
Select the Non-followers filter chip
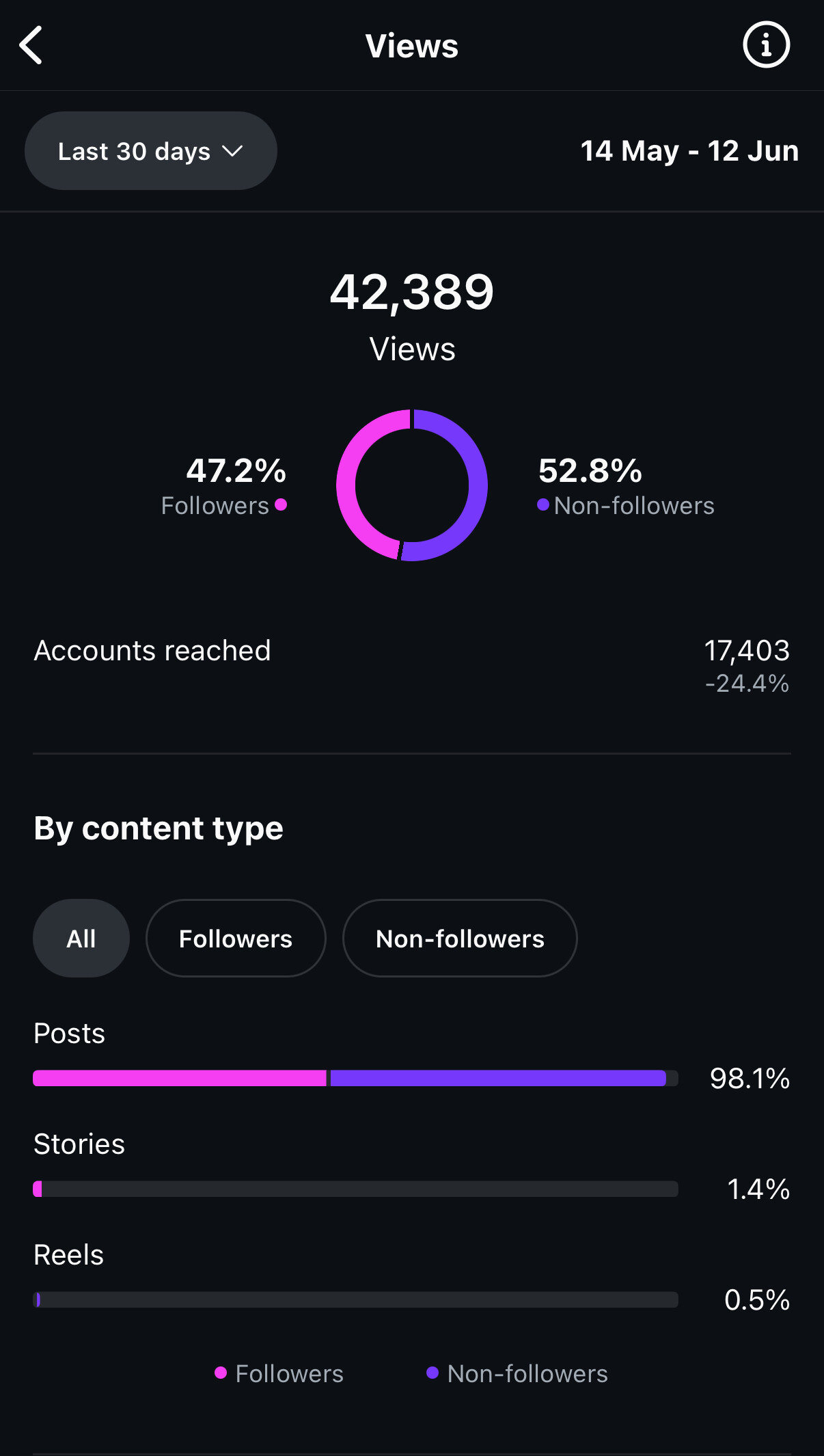tap(460, 939)
